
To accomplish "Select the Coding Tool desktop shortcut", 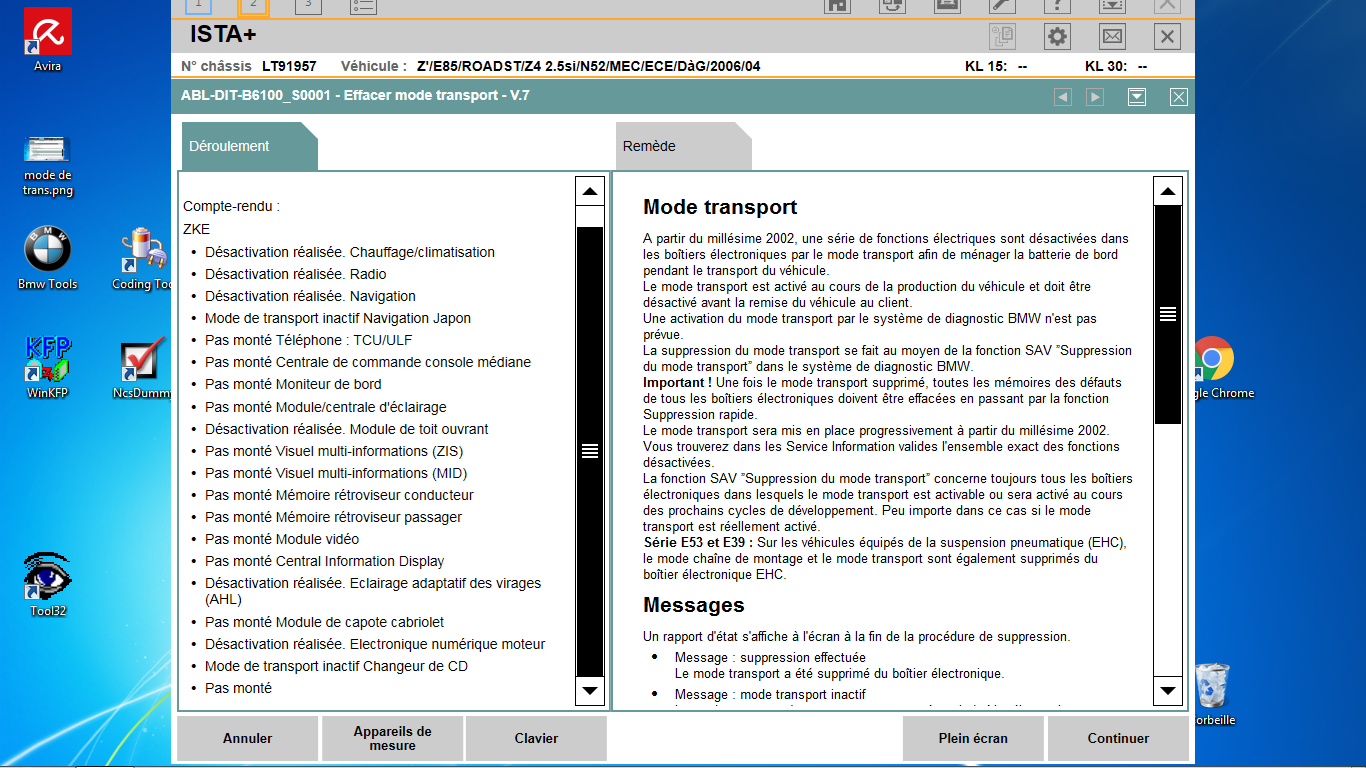I will (144, 258).
